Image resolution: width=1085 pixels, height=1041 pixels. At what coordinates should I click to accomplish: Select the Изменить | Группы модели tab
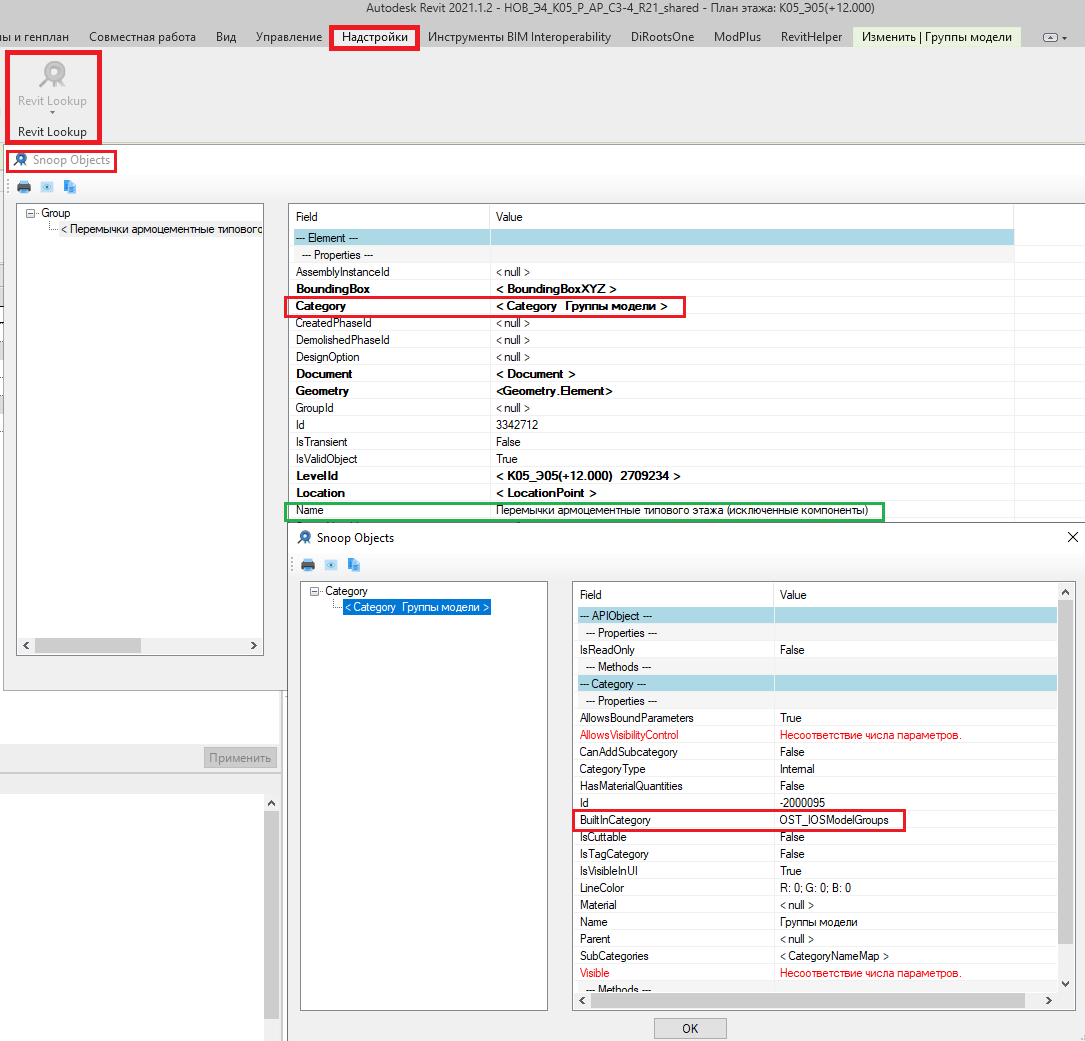tap(936, 37)
